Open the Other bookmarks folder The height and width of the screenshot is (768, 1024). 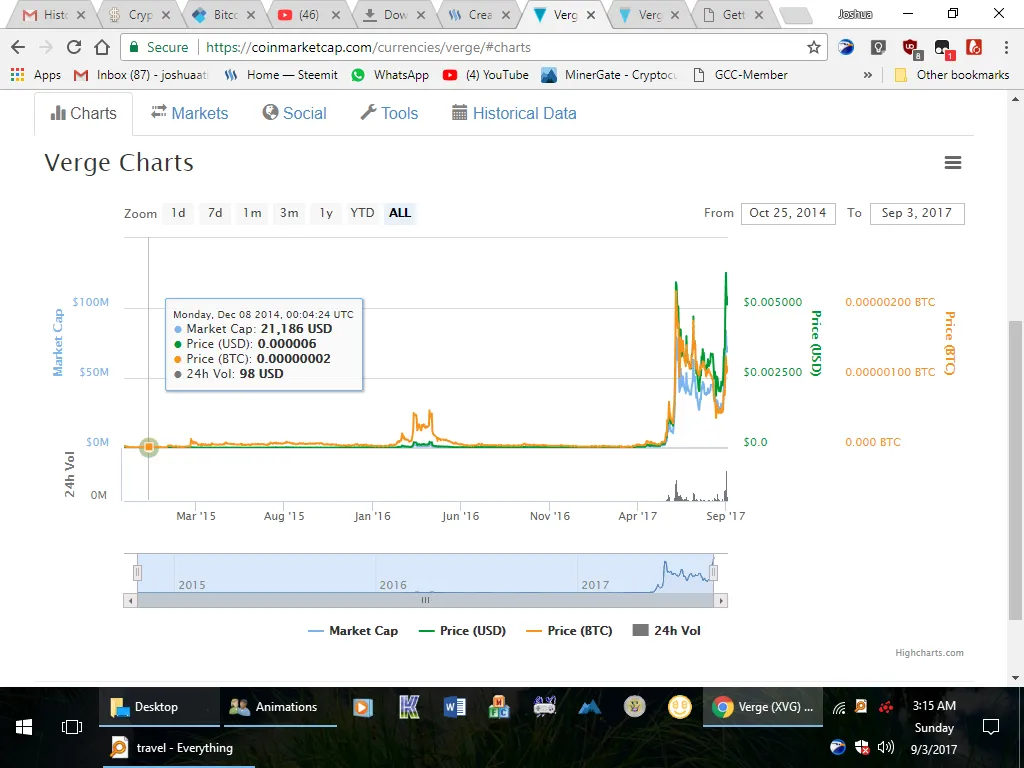(x=952, y=75)
